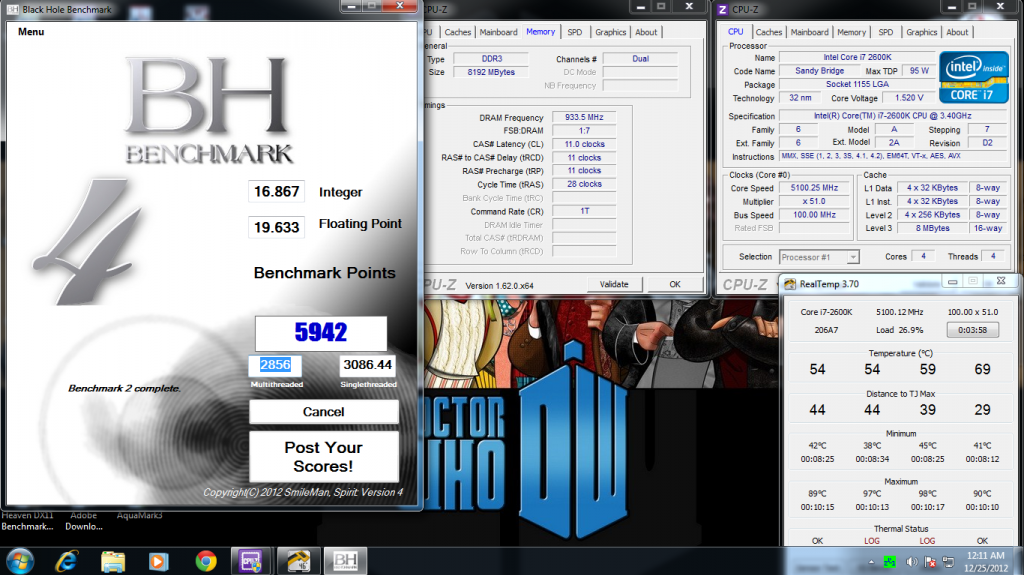Cancel the running benchmark
The width and height of the screenshot is (1024, 575).
click(x=323, y=412)
